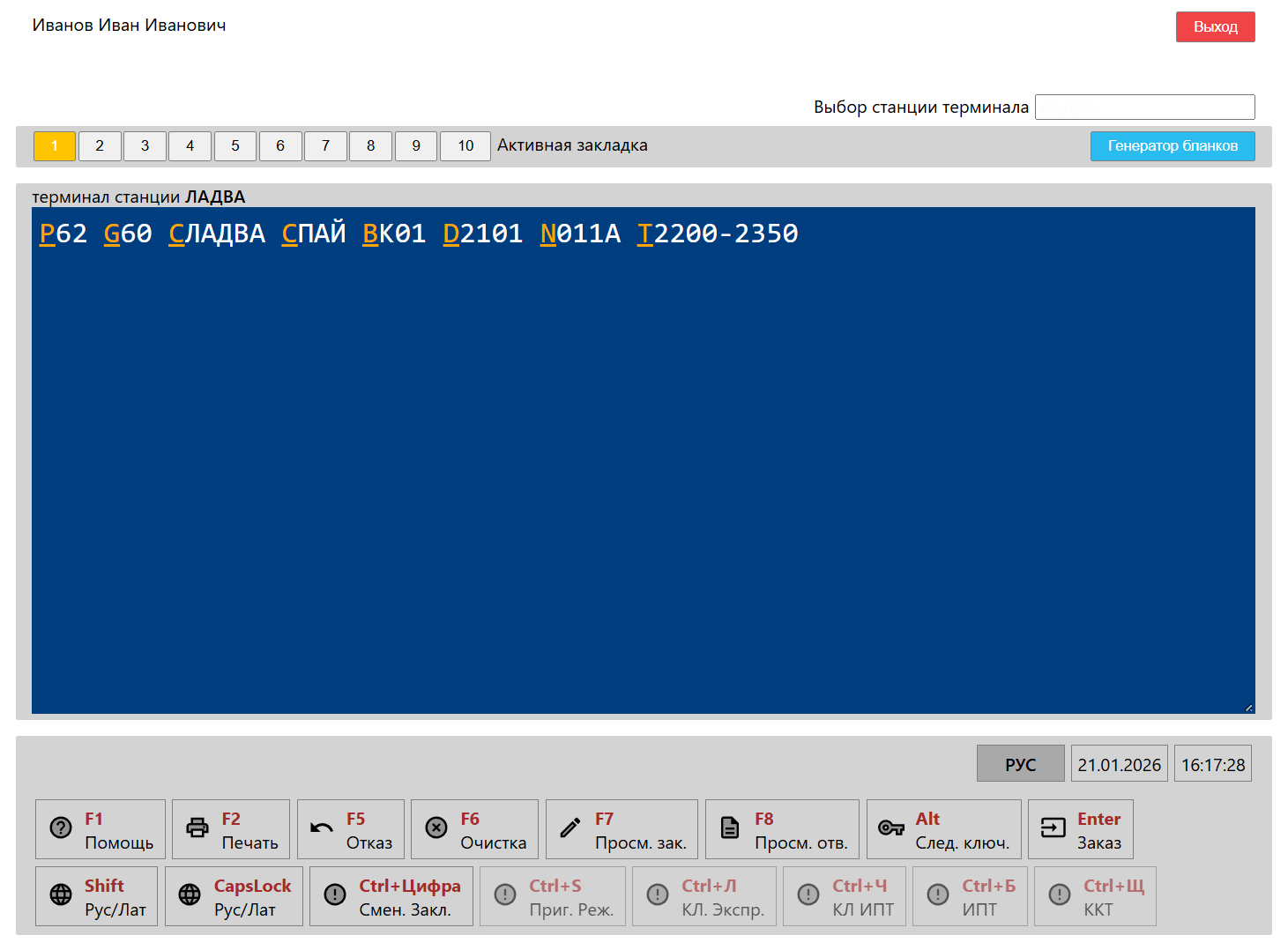Click the F1 Помощь help icon
Image resolution: width=1288 pixels, height=950 pixels.
tap(61, 828)
